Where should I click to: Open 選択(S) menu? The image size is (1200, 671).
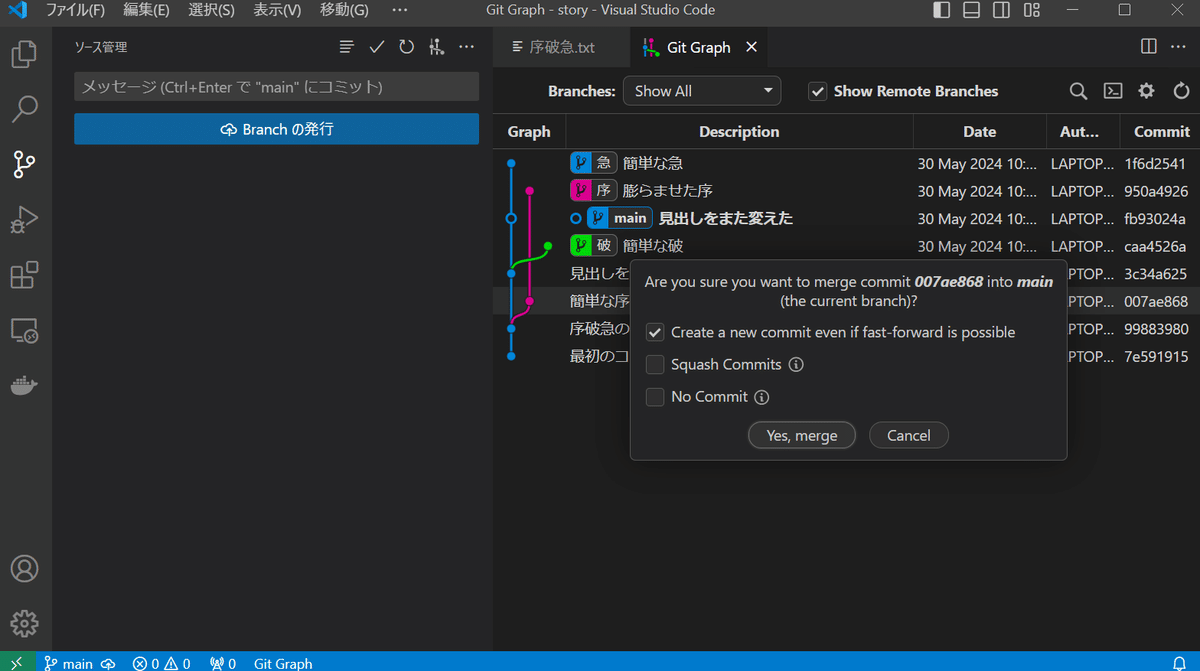211,10
